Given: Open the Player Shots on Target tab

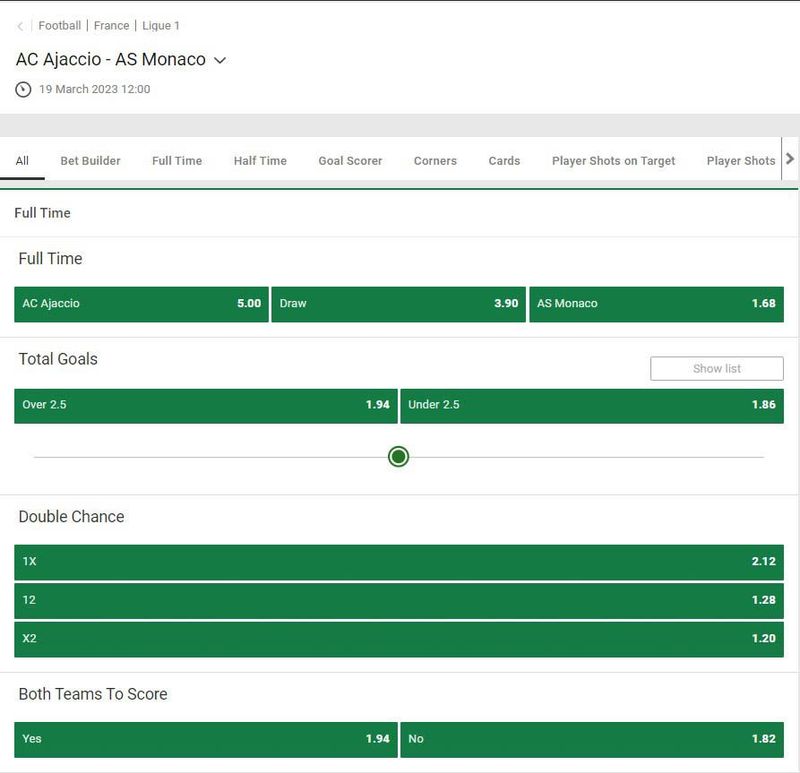Looking at the screenshot, I should pos(613,161).
